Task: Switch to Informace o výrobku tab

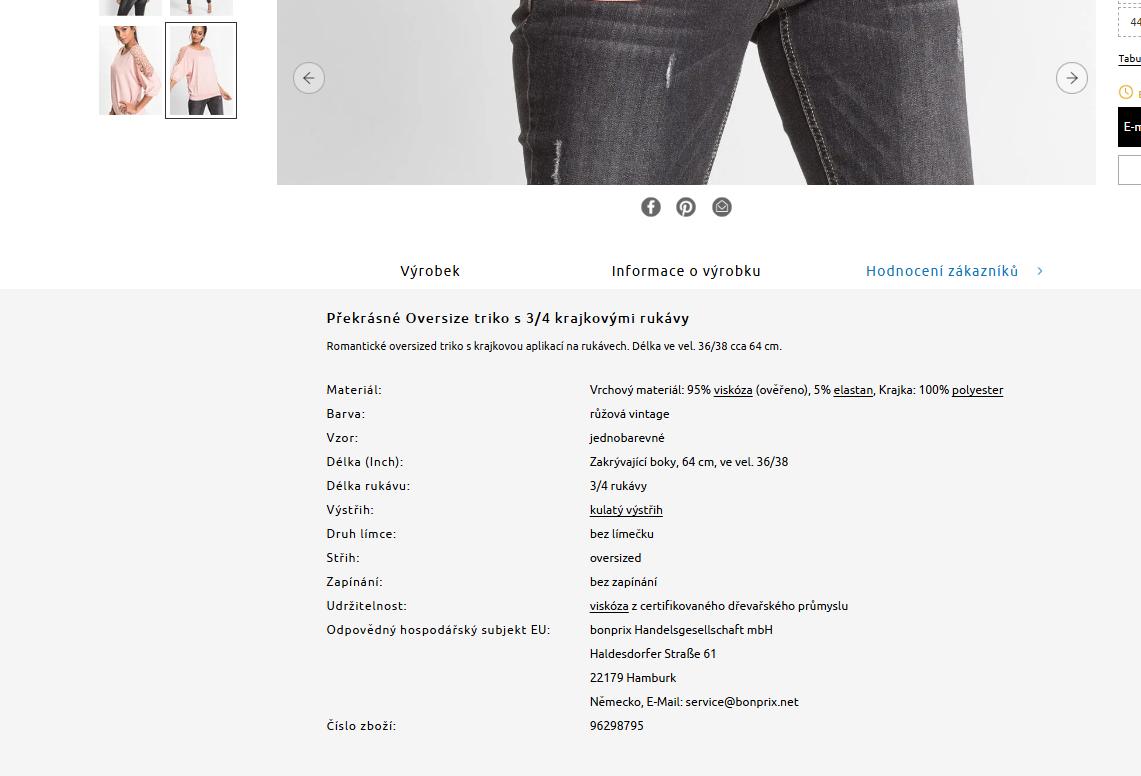Action: 685,271
